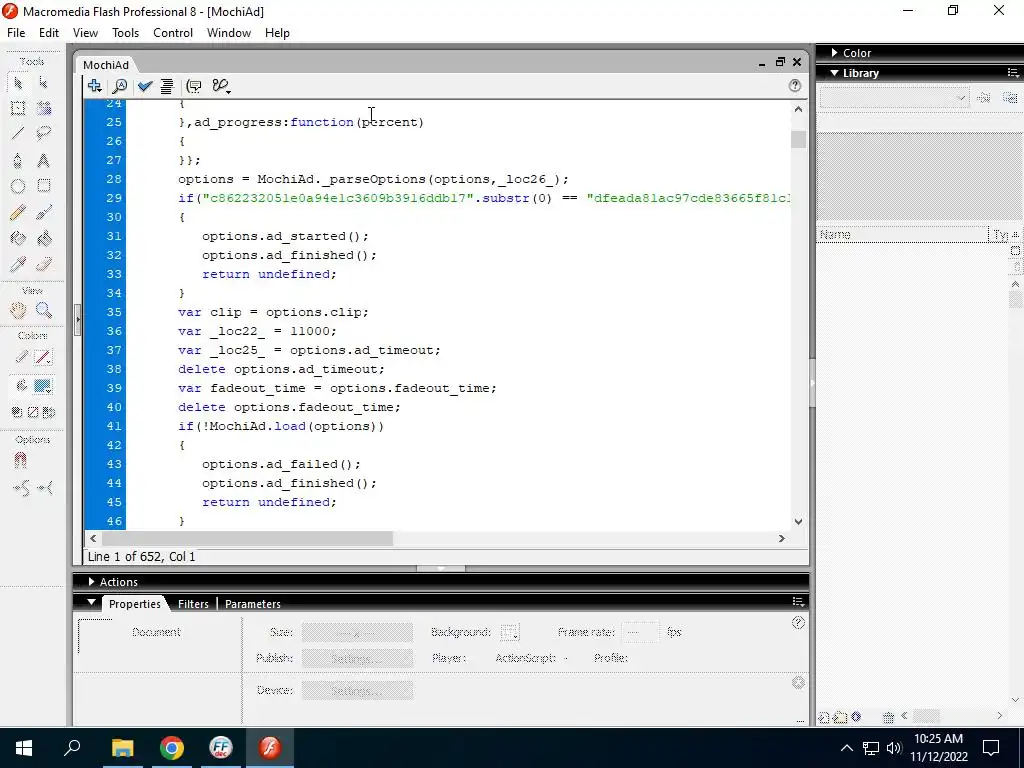Select the Free Transform tool
Screen dimensions: 1024x768
18,108
